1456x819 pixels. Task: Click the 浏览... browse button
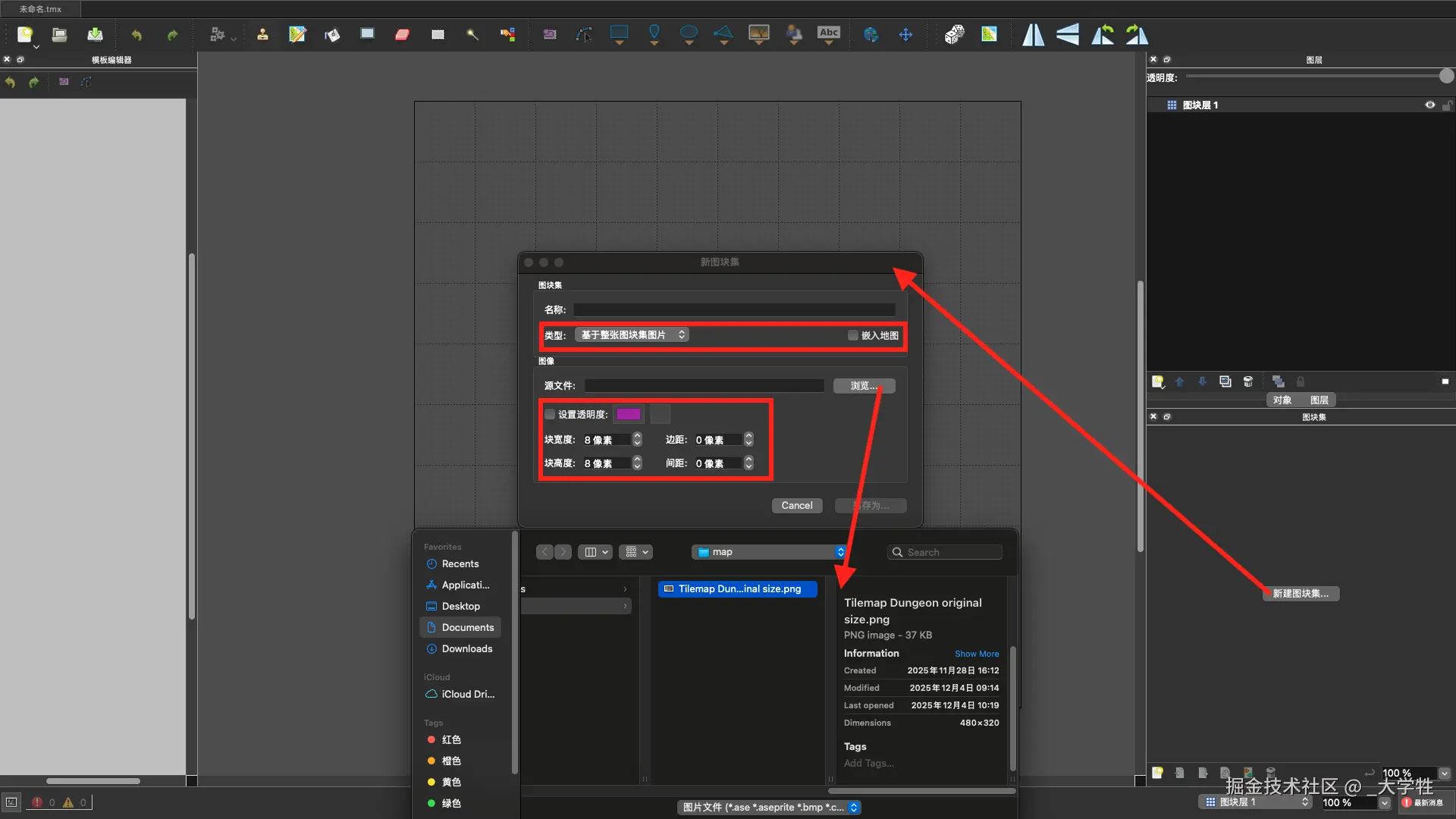pyautogui.click(x=864, y=386)
